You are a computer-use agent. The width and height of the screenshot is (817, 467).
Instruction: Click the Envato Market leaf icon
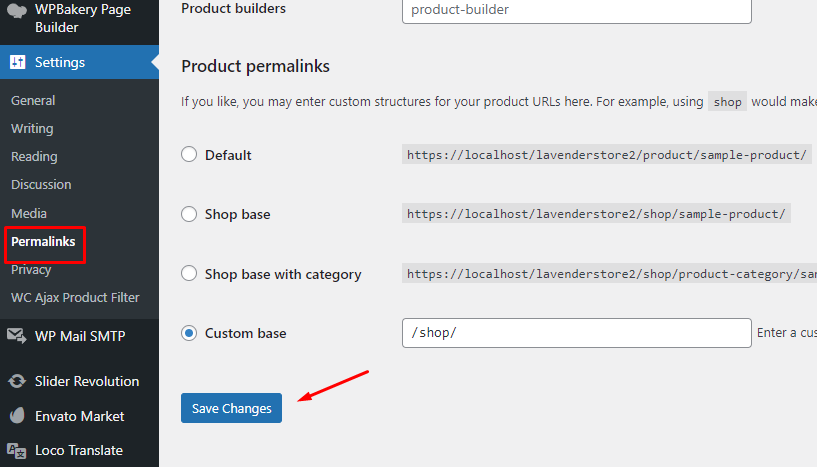(x=17, y=415)
